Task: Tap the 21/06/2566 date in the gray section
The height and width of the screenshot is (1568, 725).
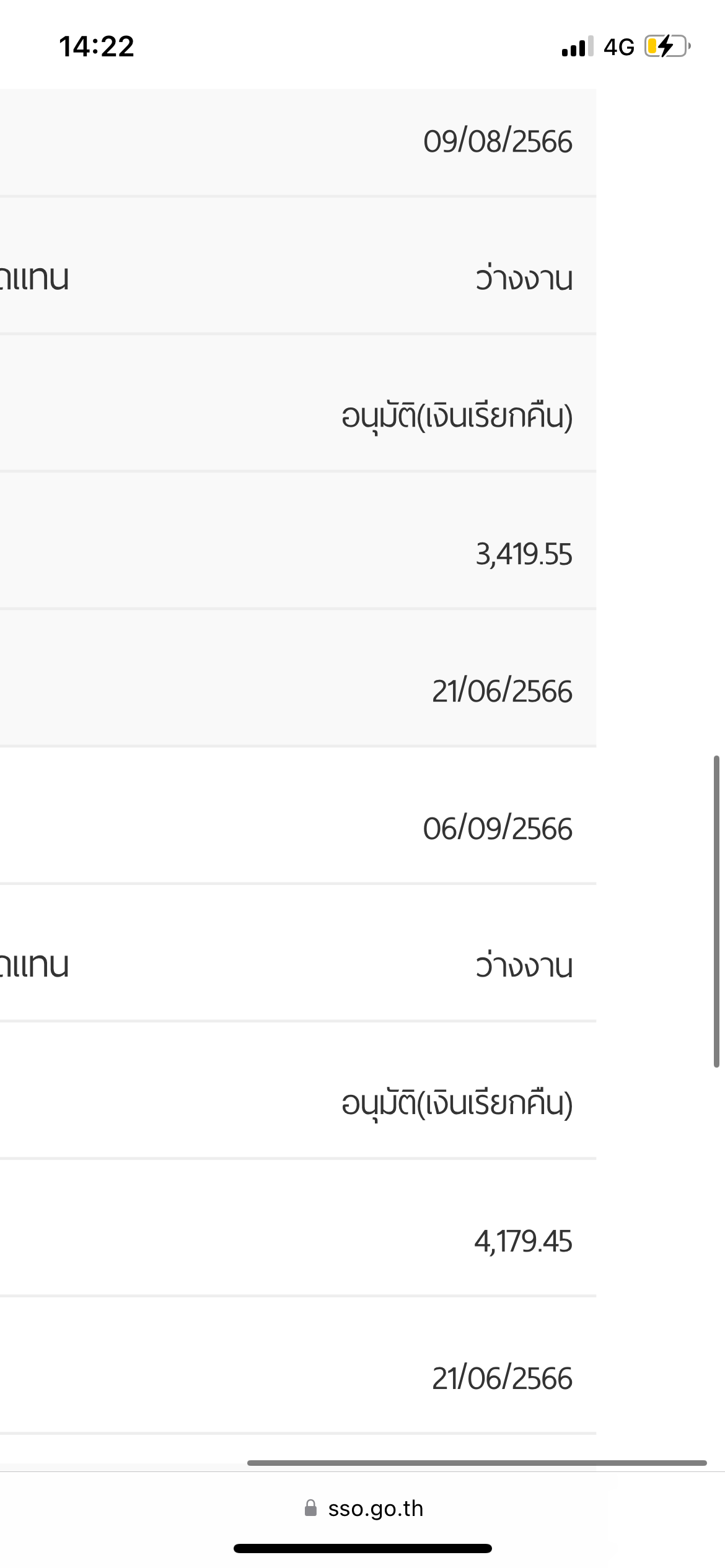Action: (x=502, y=691)
